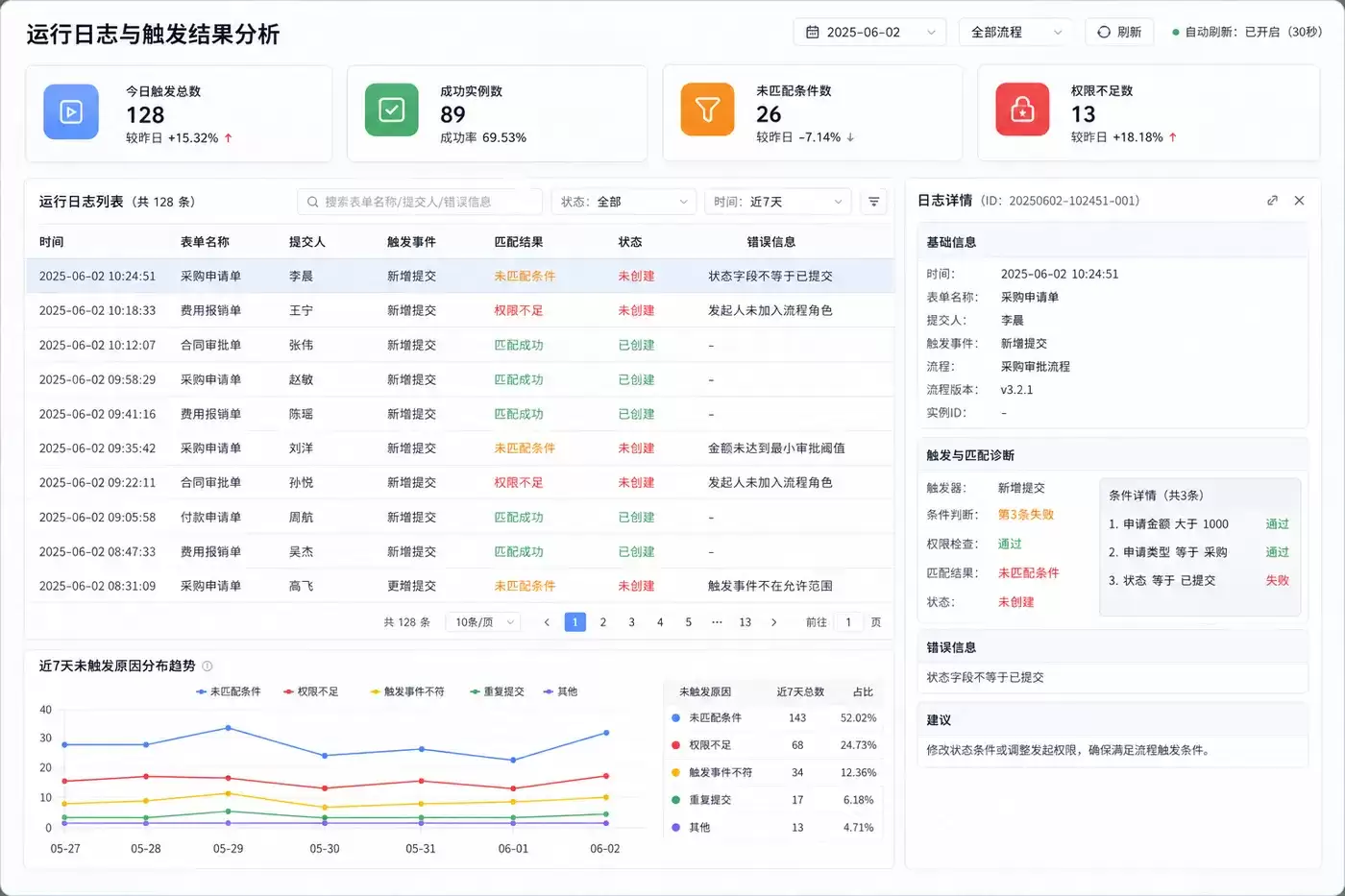Click the purple dot for 其他 in reason table

675,827
